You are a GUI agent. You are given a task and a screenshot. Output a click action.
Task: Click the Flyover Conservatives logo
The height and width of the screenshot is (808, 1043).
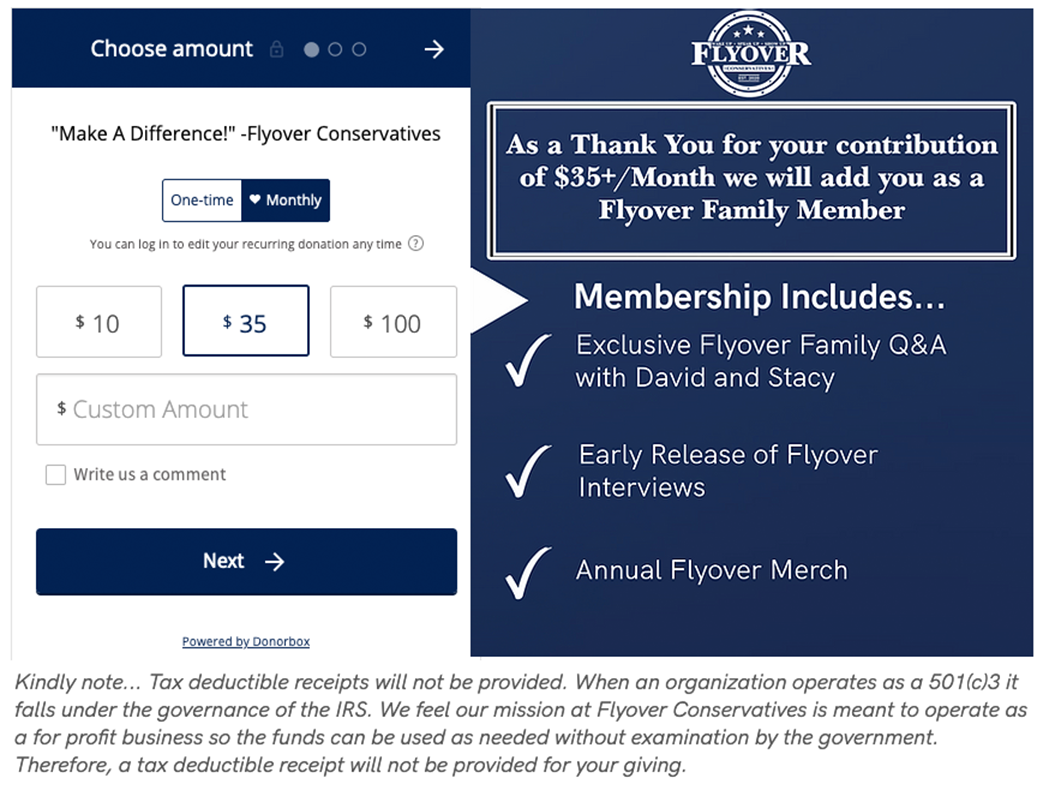(751, 54)
